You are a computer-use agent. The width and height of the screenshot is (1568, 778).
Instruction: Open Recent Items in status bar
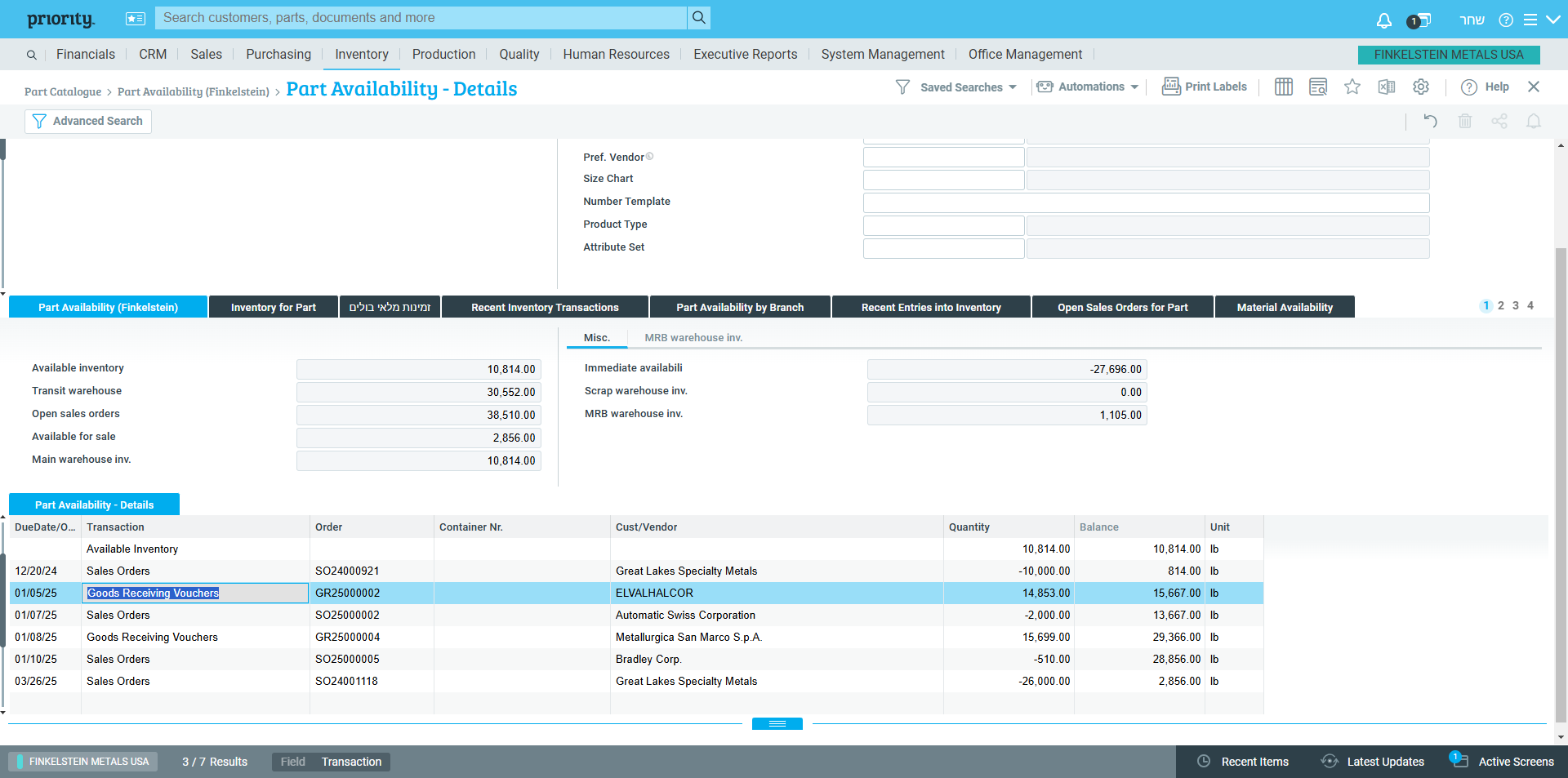pyautogui.click(x=1243, y=761)
